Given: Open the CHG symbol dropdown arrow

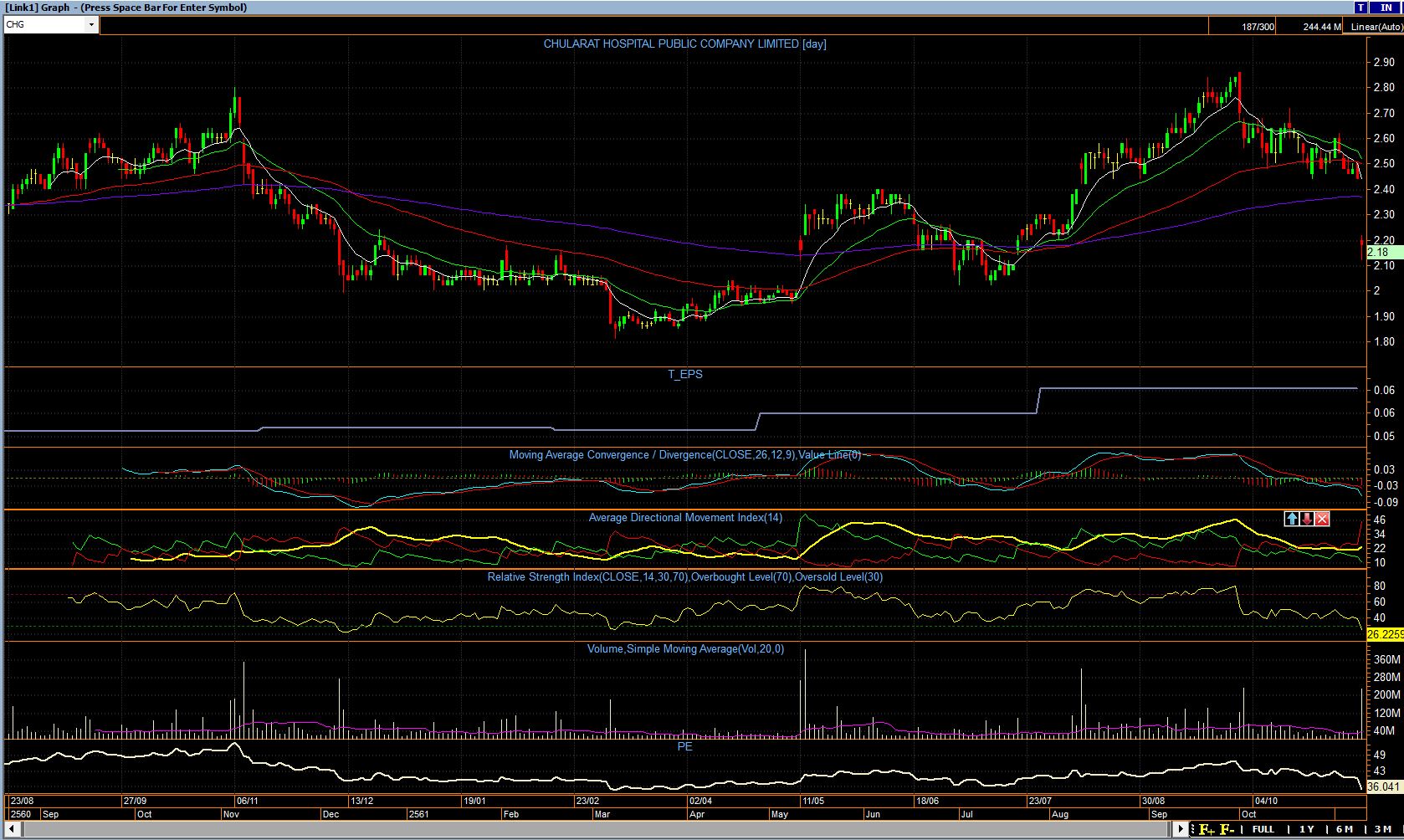Looking at the screenshot, I should pos(91,25).
